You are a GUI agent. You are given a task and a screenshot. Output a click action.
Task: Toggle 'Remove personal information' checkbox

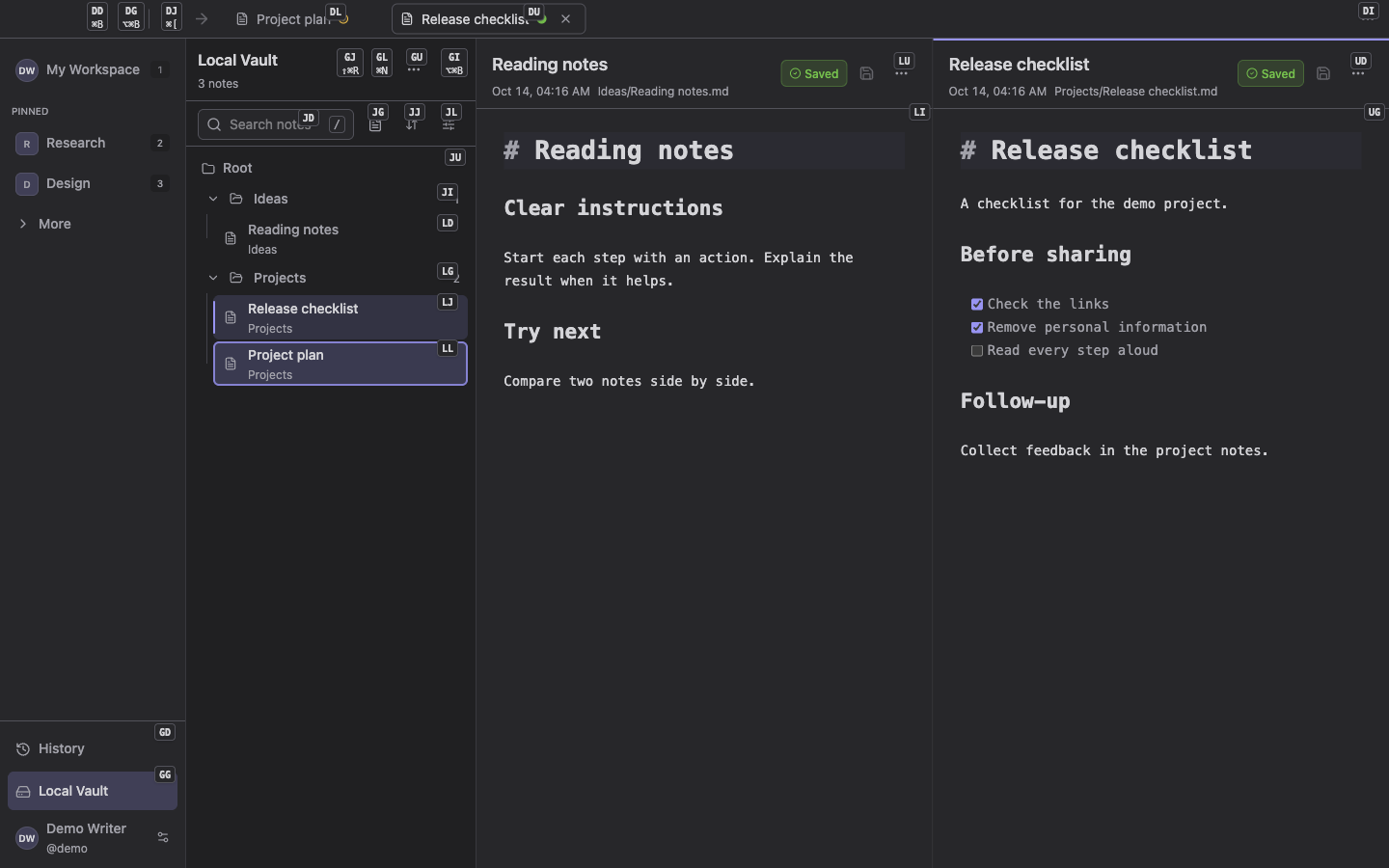(x=977, y=327)
